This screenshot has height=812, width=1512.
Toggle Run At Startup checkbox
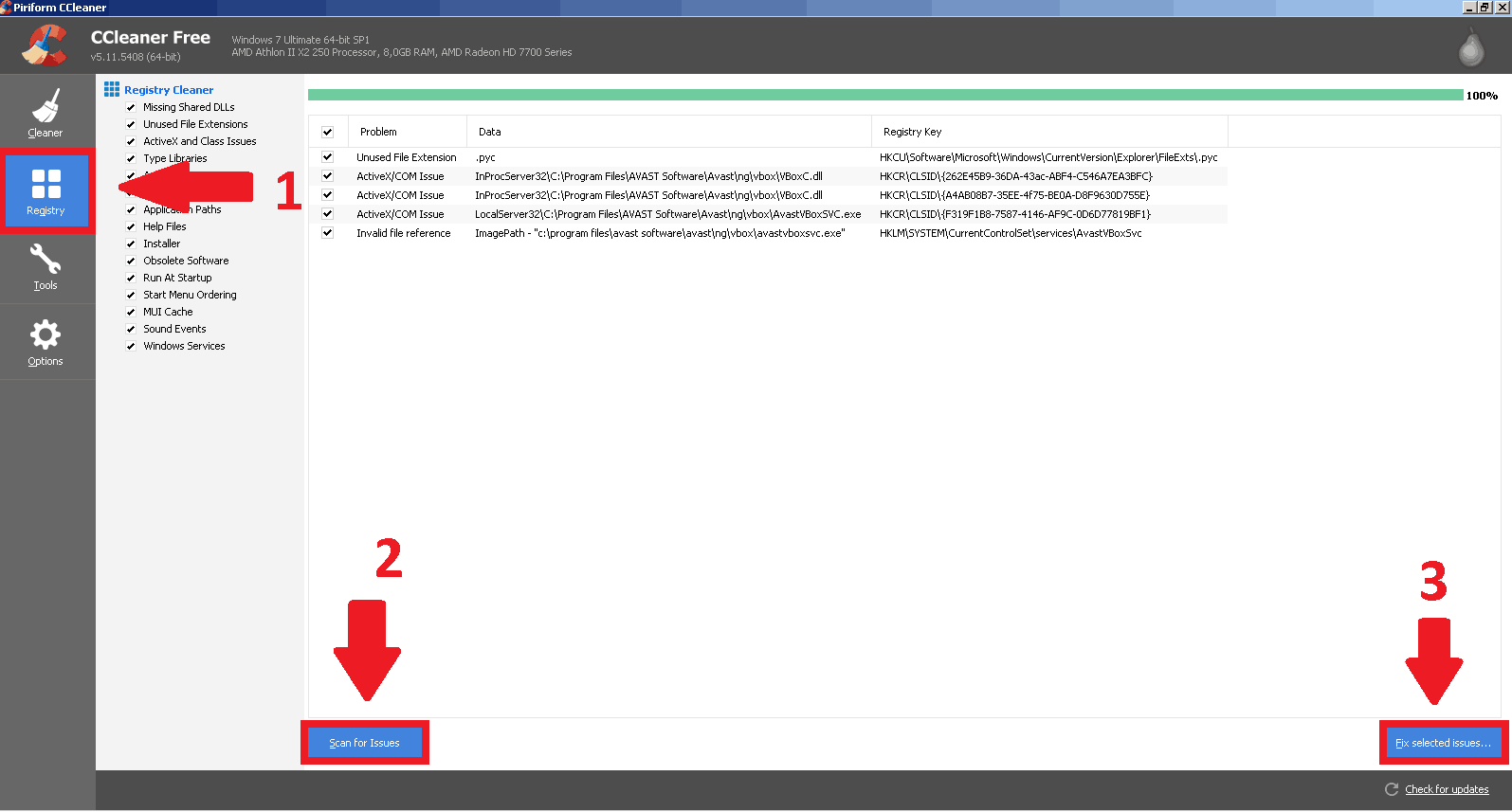pyautogui.click(x=131, y=278)
